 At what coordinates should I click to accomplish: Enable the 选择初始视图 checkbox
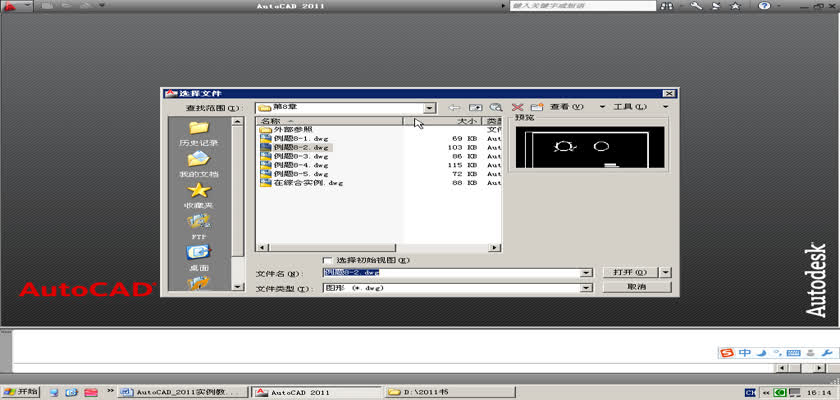click(x=327, y=260)
